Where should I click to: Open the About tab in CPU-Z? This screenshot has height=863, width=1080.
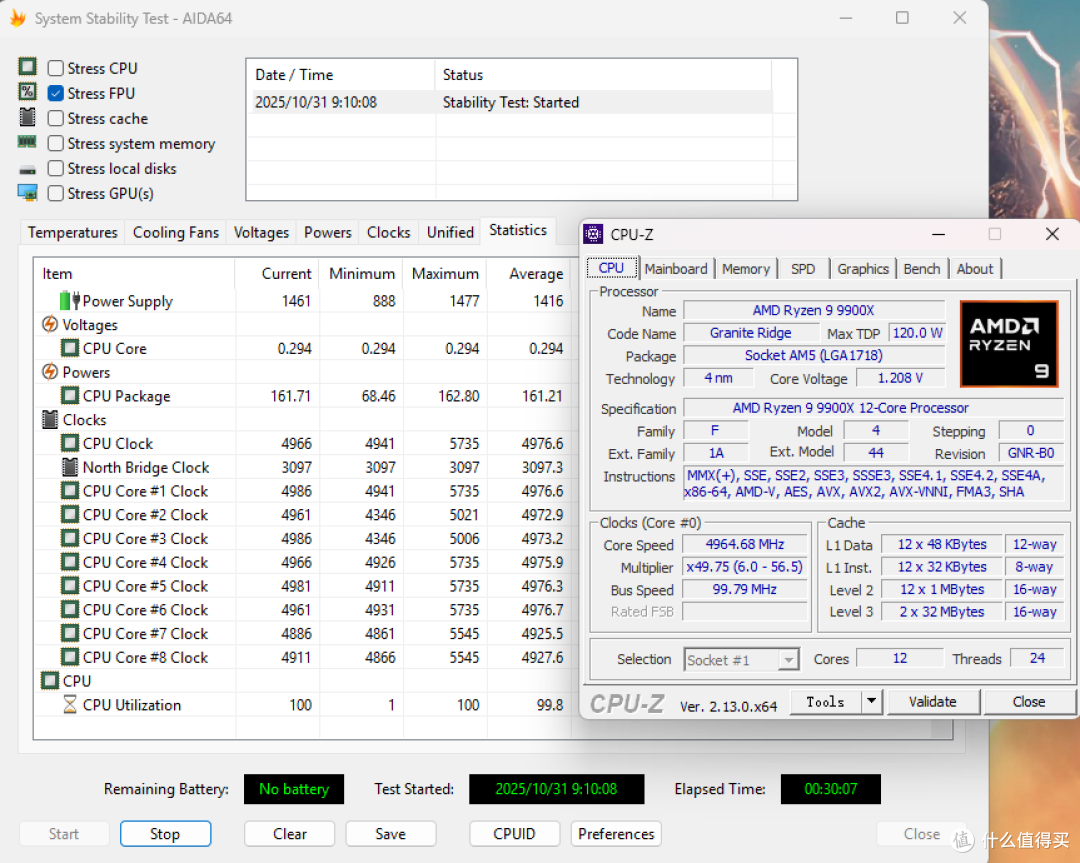tap(975, 269)
